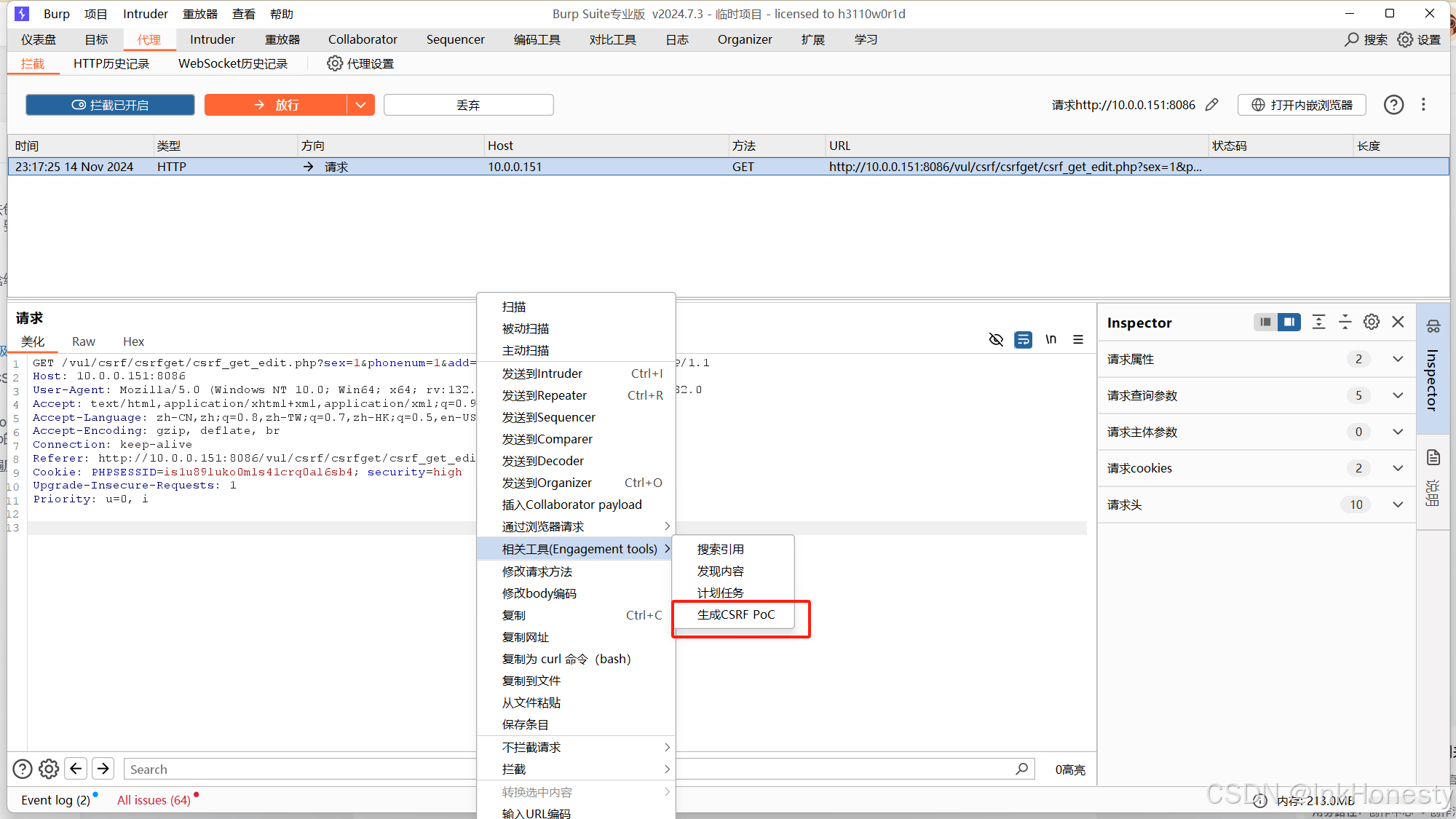Open the request panel hamburger menu icon
The height and width of the screenshot is (819, 1456).
pyautogui.click(x=1078, y=339)
